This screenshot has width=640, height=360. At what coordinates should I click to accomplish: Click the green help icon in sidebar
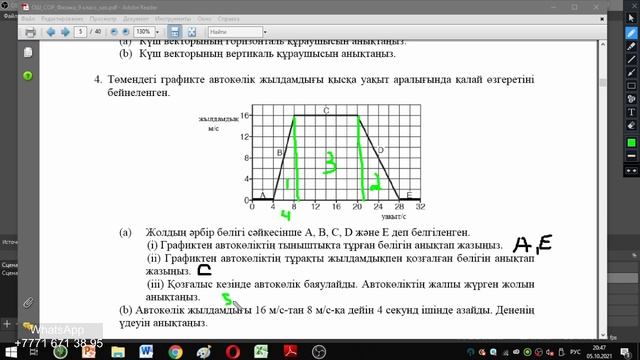pyautogui.click(x=28, y=76)
